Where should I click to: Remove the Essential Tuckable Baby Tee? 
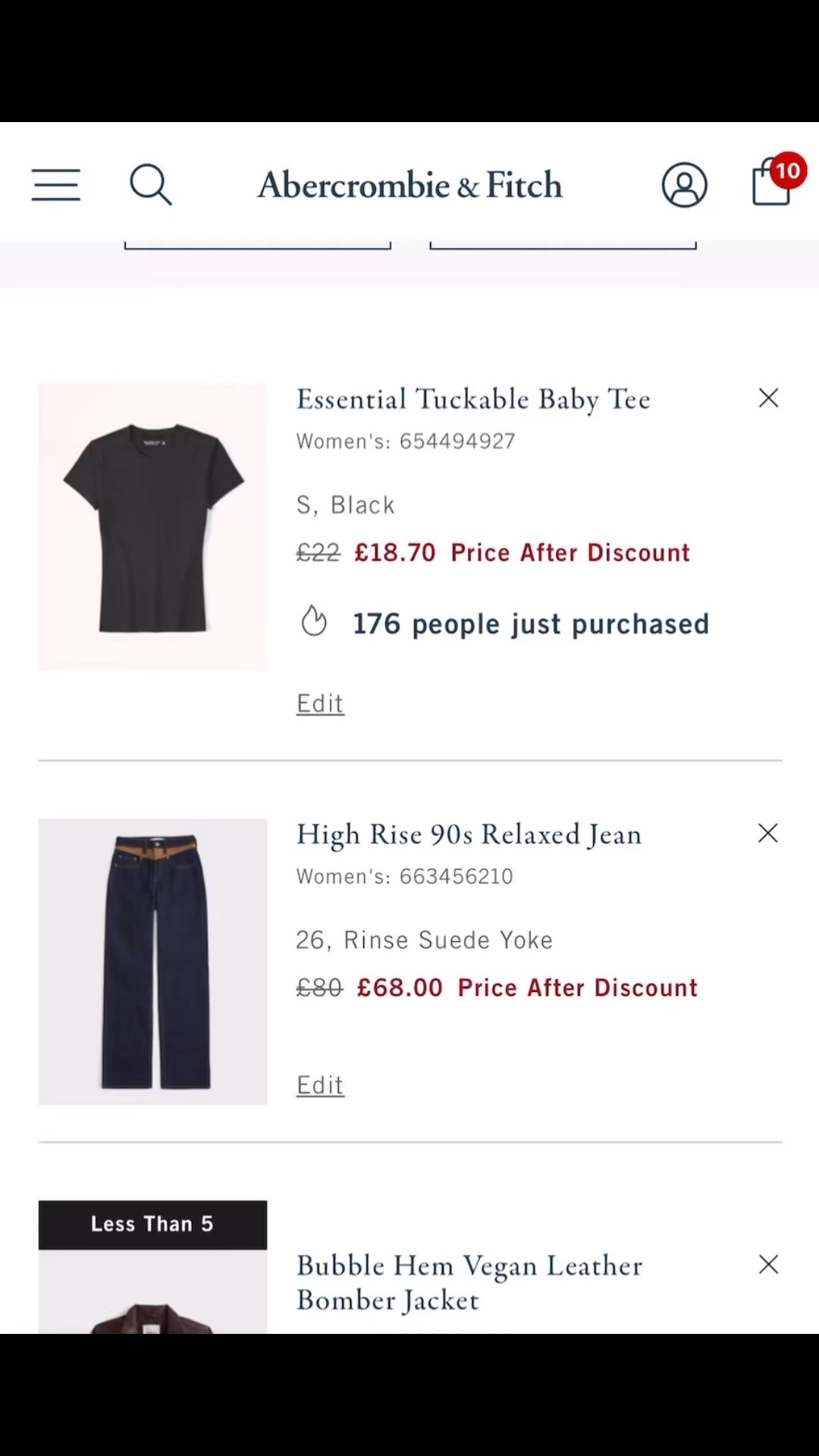[768, 398]
